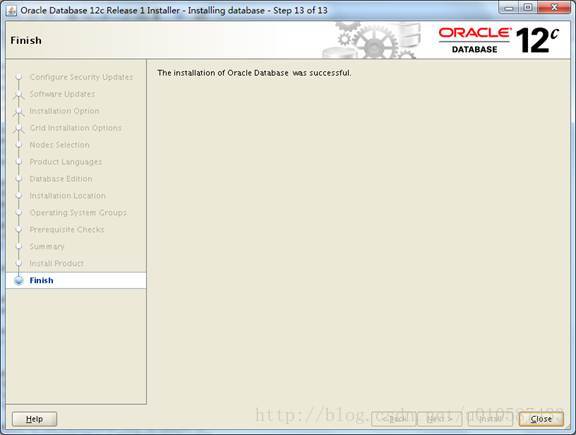Screen dimensions: 576x435
Task: Select the Finish step in sidebar
Action: [76, 280]
